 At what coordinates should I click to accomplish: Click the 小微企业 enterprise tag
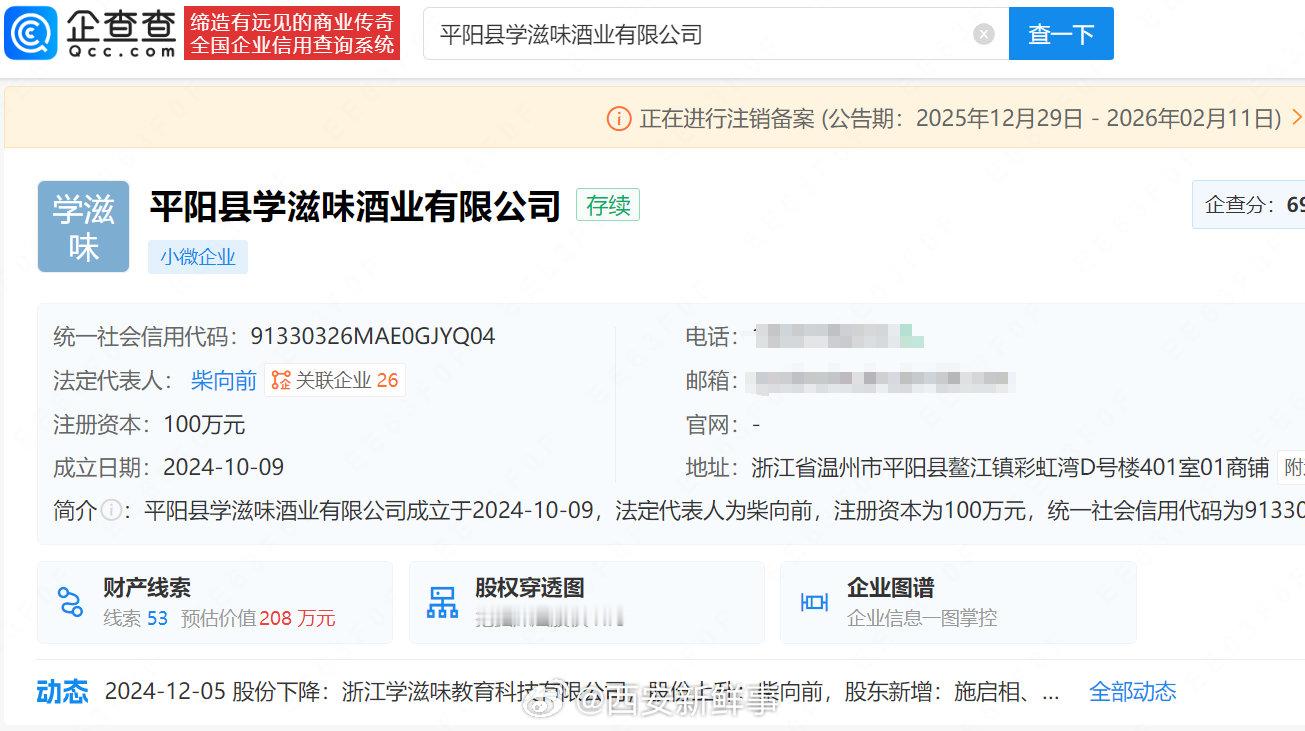point(197,256)
